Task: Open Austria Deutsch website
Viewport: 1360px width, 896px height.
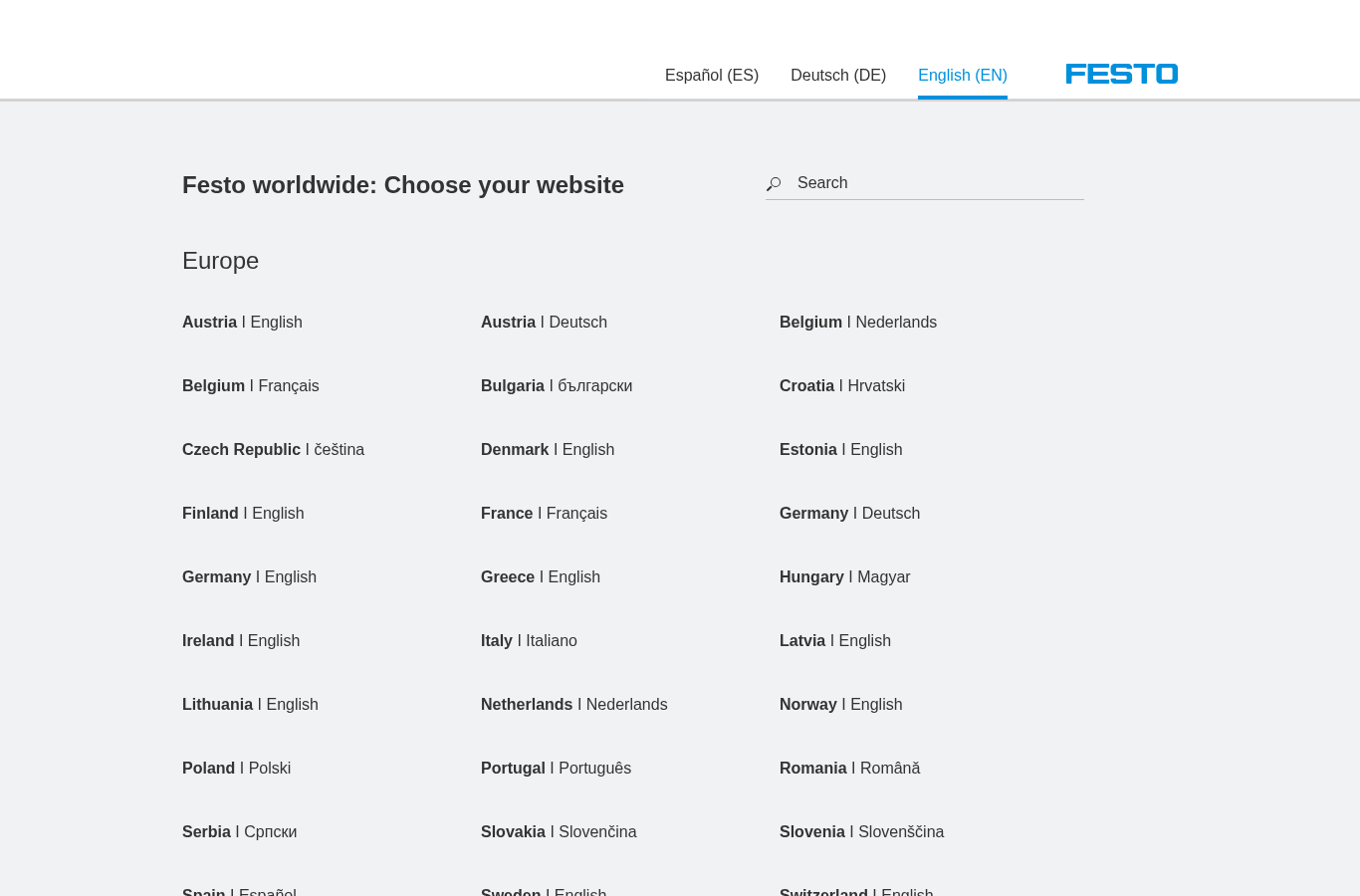Action: [x=544, y=323]
